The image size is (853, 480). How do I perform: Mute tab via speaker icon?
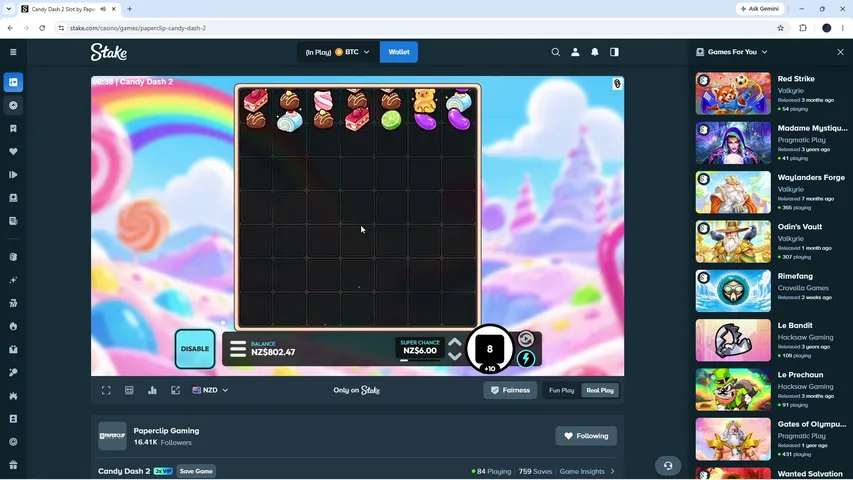coord(103,9)
